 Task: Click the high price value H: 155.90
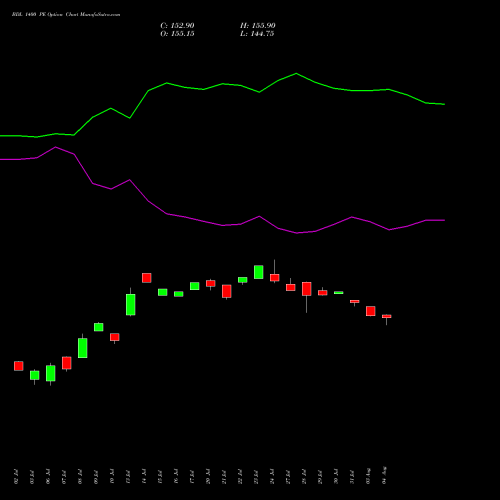258,26
